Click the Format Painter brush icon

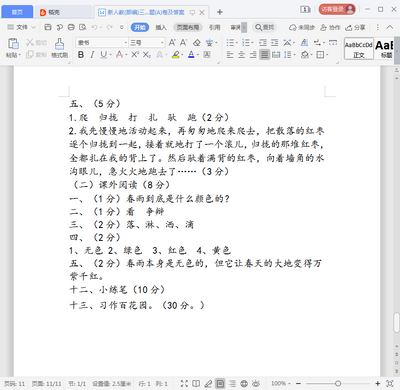tap(59, 44)
